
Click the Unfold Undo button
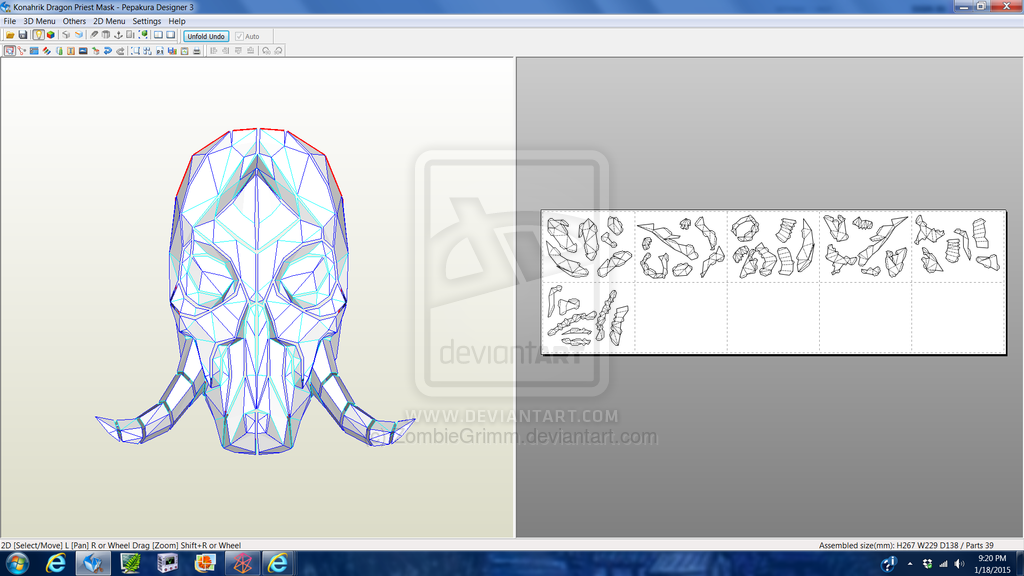click(206, 37)
